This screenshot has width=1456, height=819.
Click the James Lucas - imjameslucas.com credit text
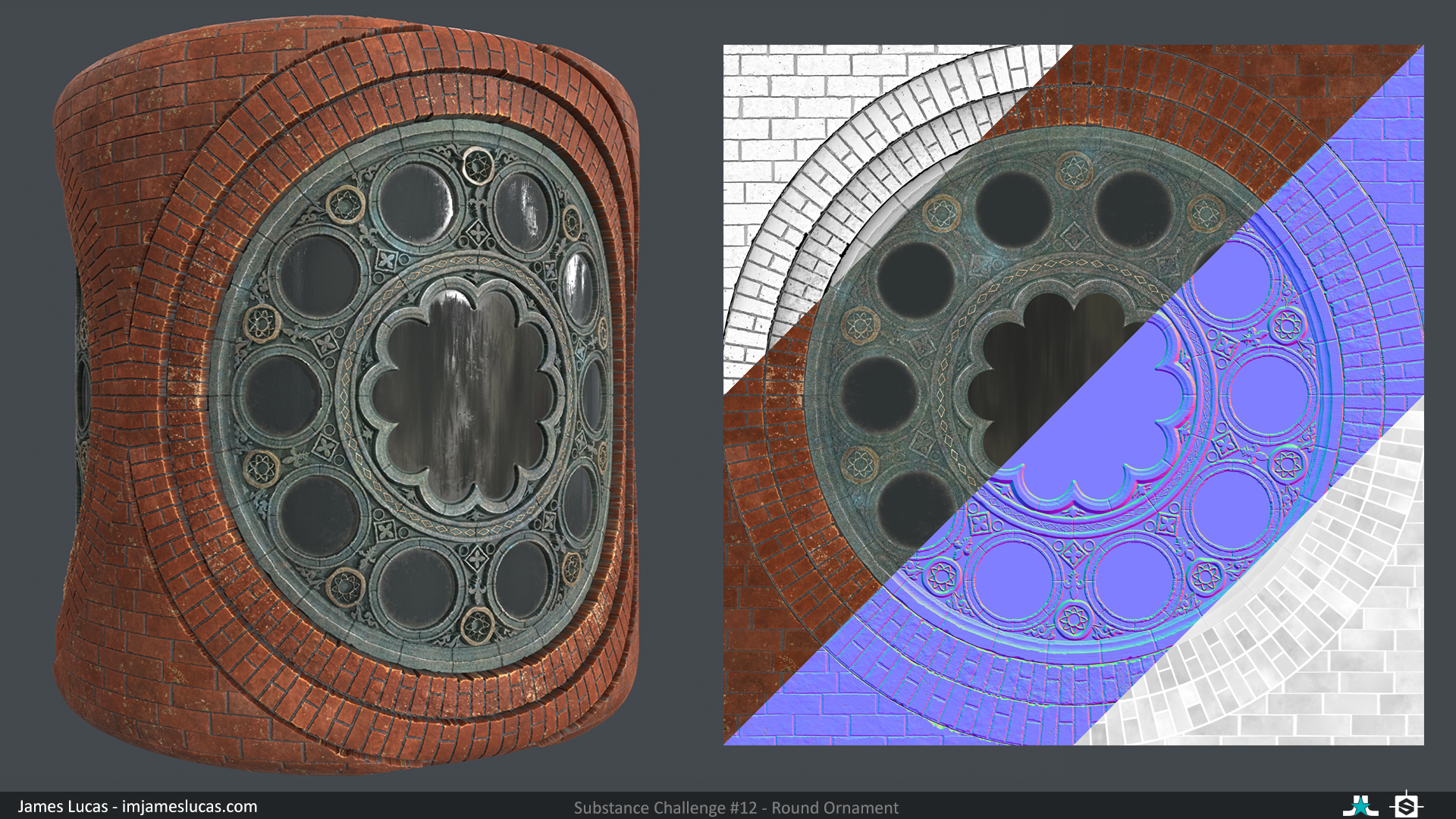pyautogui.click(x=137, y=807)
